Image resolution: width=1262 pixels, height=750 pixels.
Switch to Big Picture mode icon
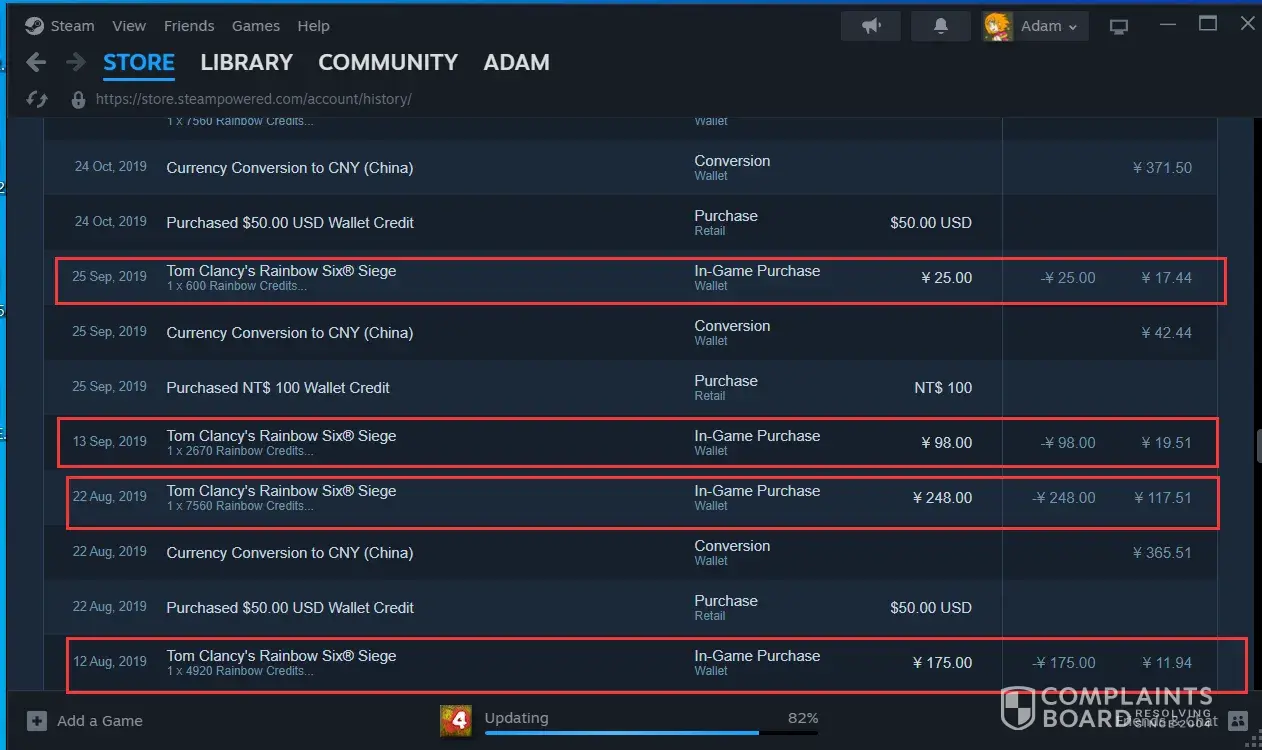tap(1119, 27)
